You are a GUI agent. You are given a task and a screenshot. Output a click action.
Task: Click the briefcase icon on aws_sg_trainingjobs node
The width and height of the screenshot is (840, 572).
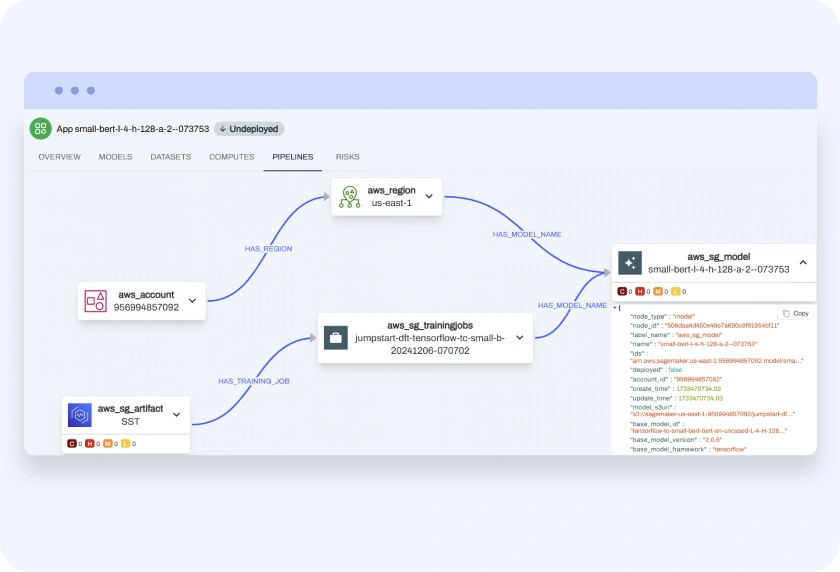tap(336, 338)
